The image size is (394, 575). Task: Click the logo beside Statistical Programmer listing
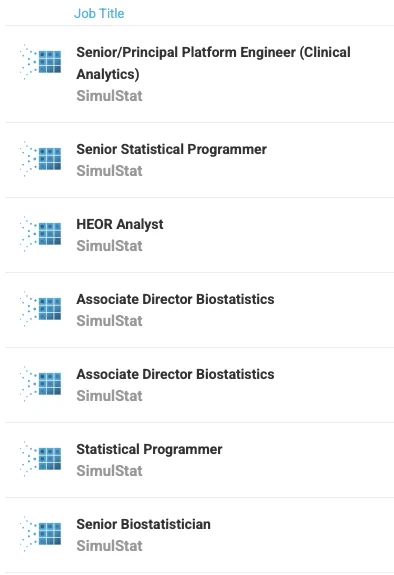[x=41, y=459]
